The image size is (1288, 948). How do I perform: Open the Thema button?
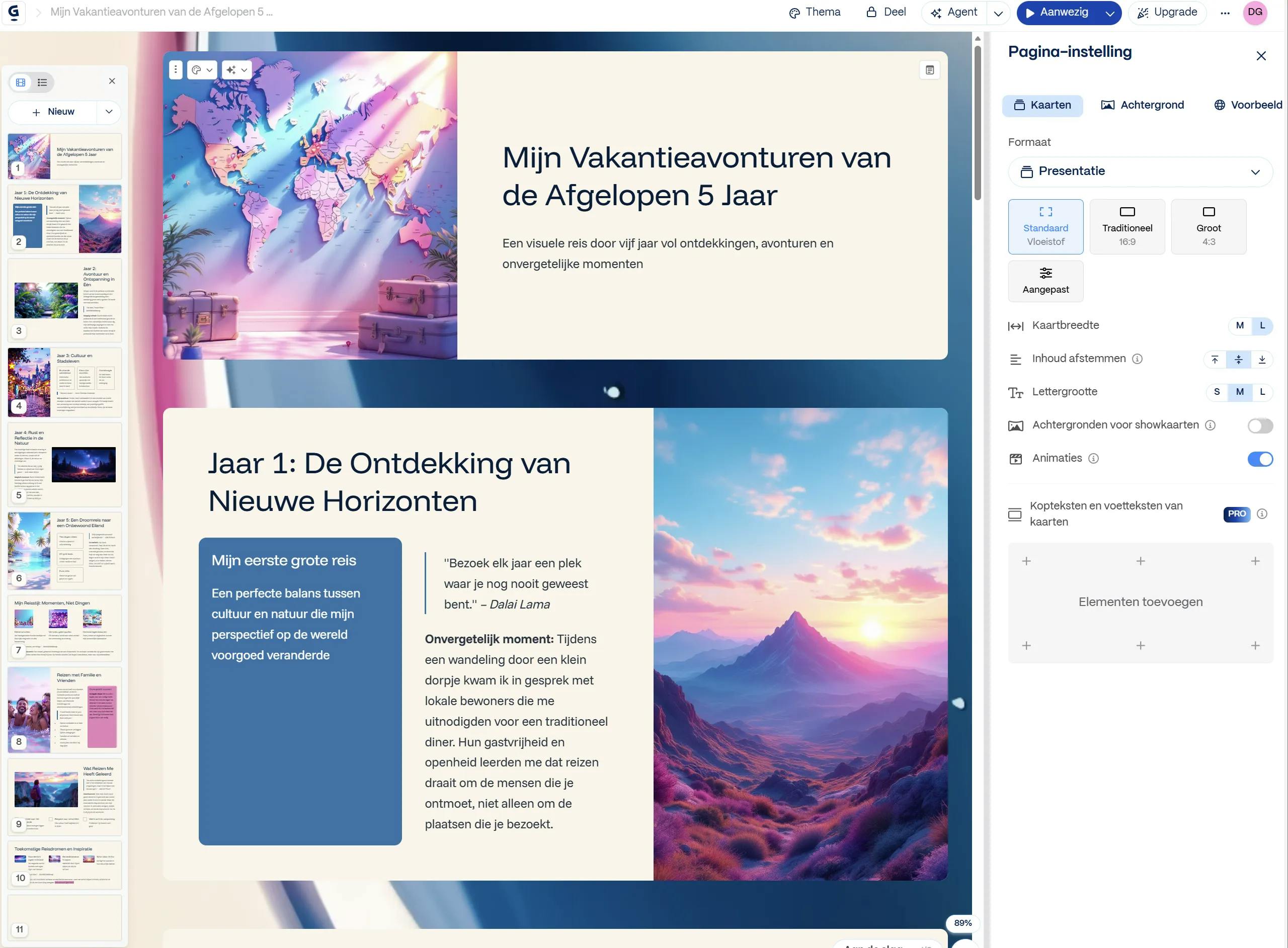[815, 12]
